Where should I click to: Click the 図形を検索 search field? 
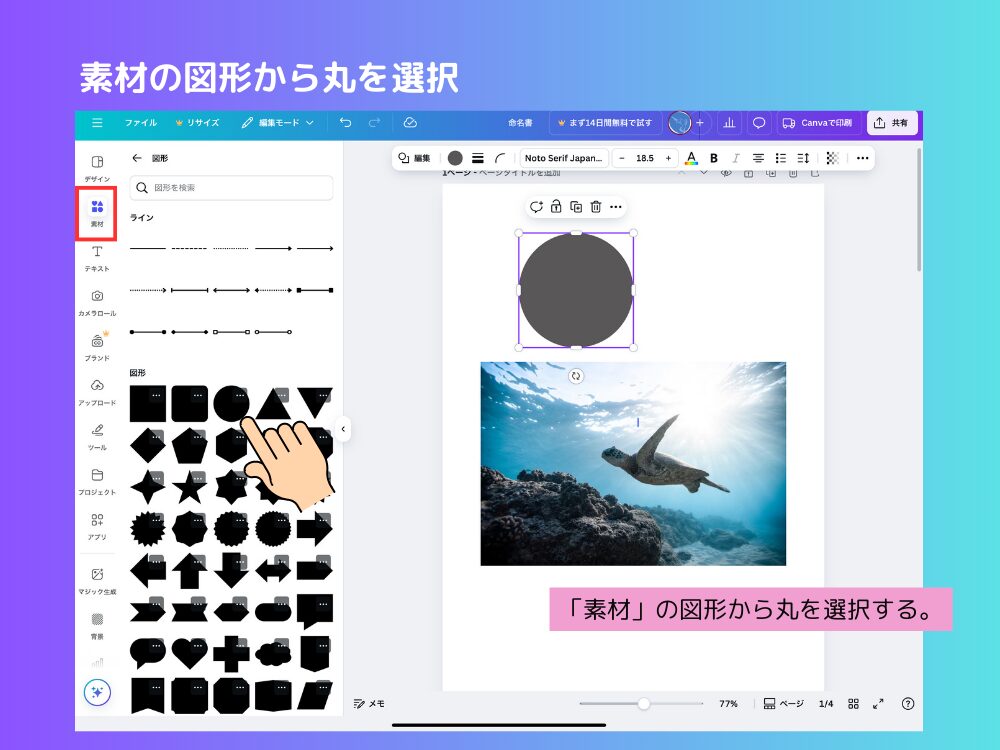click(x=230, y=188)
